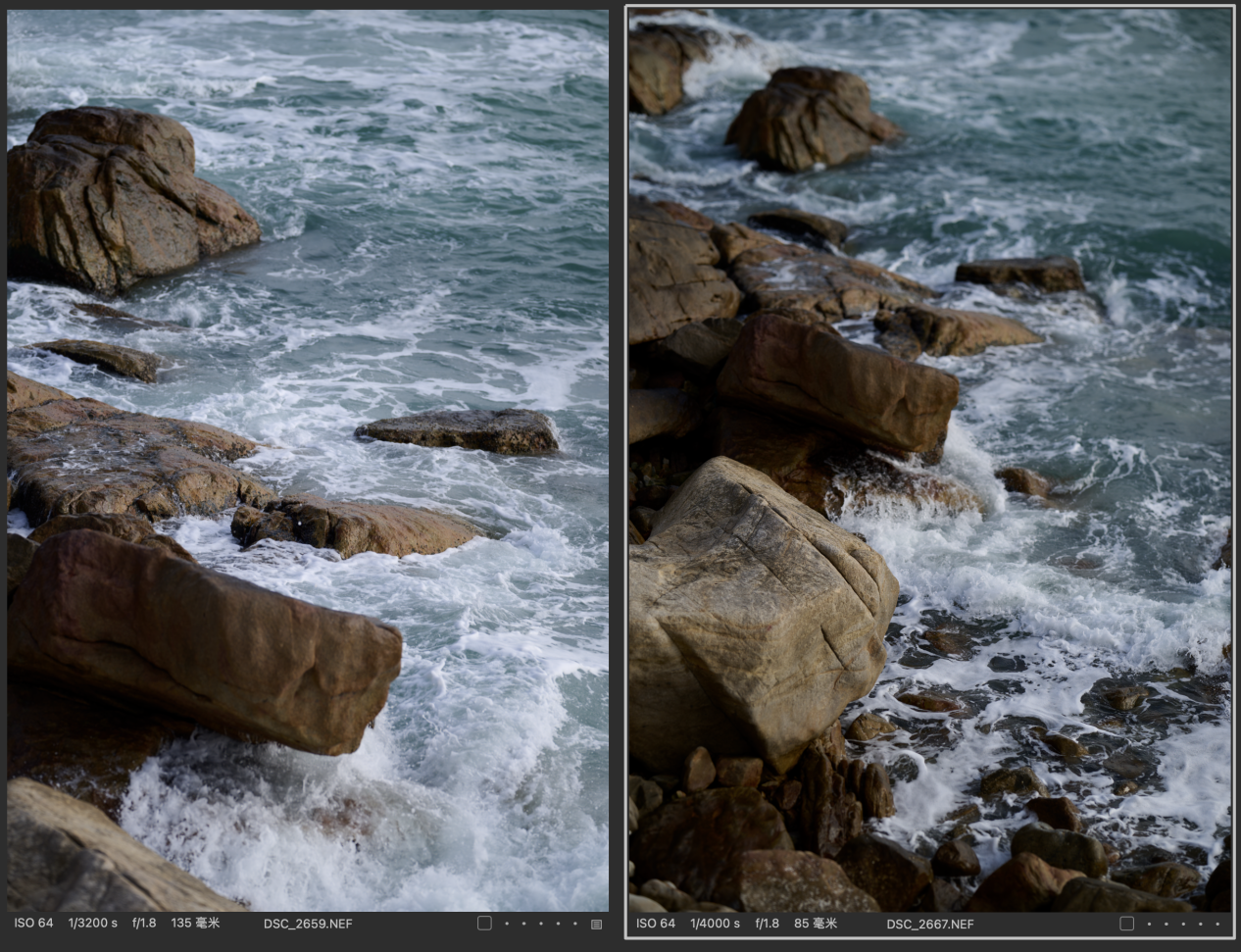Set five-star rating on DSC_2659.NEF
Screen dimensions: 1241x952
coord(576,924)
